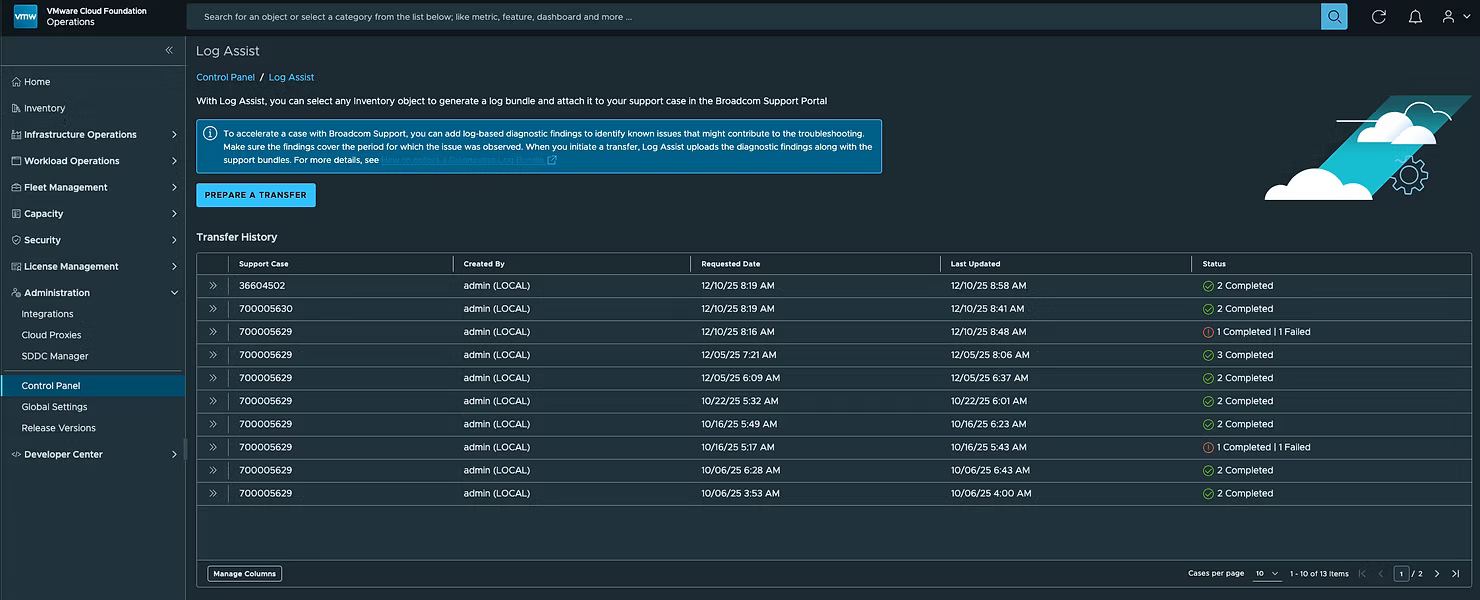1480x600 pixels.
Task: Open the notifications bell
Action: pyautogui.click(x=1415, y=17)
